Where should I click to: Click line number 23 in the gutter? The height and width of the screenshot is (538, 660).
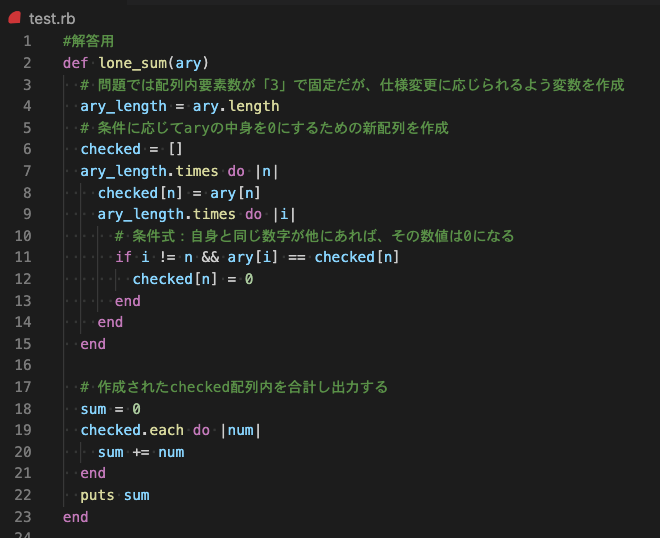pyautogui.click(x=23, y=517)
